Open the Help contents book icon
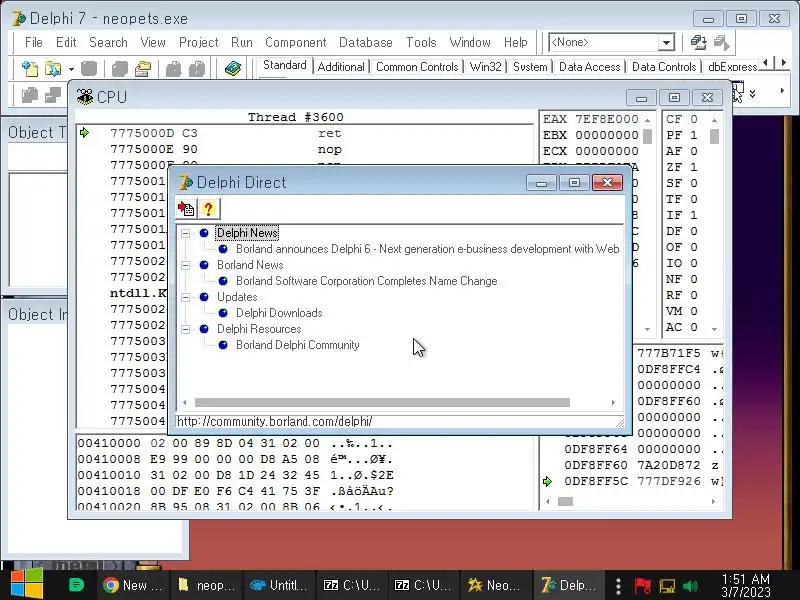The width and height of the screenshot is (800, 600). tap(233, 68)
